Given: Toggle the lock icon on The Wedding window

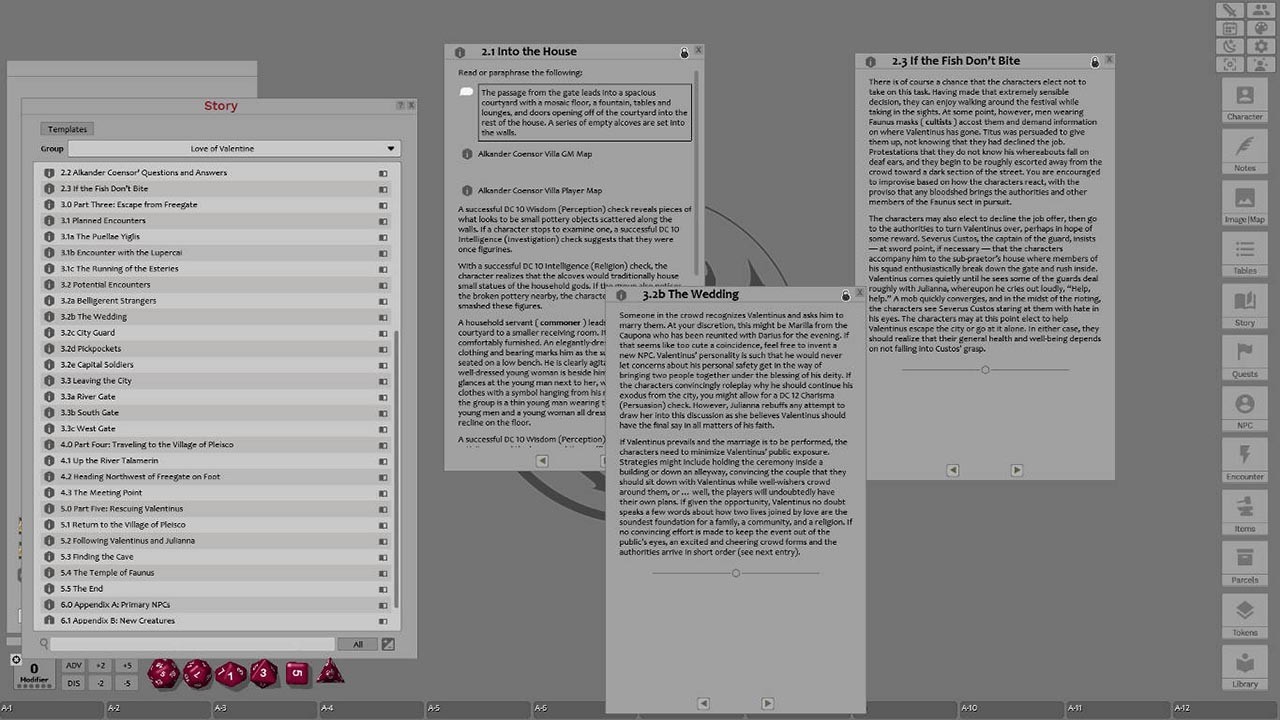Looking at the screenshot, I should (x=845, y=295).
